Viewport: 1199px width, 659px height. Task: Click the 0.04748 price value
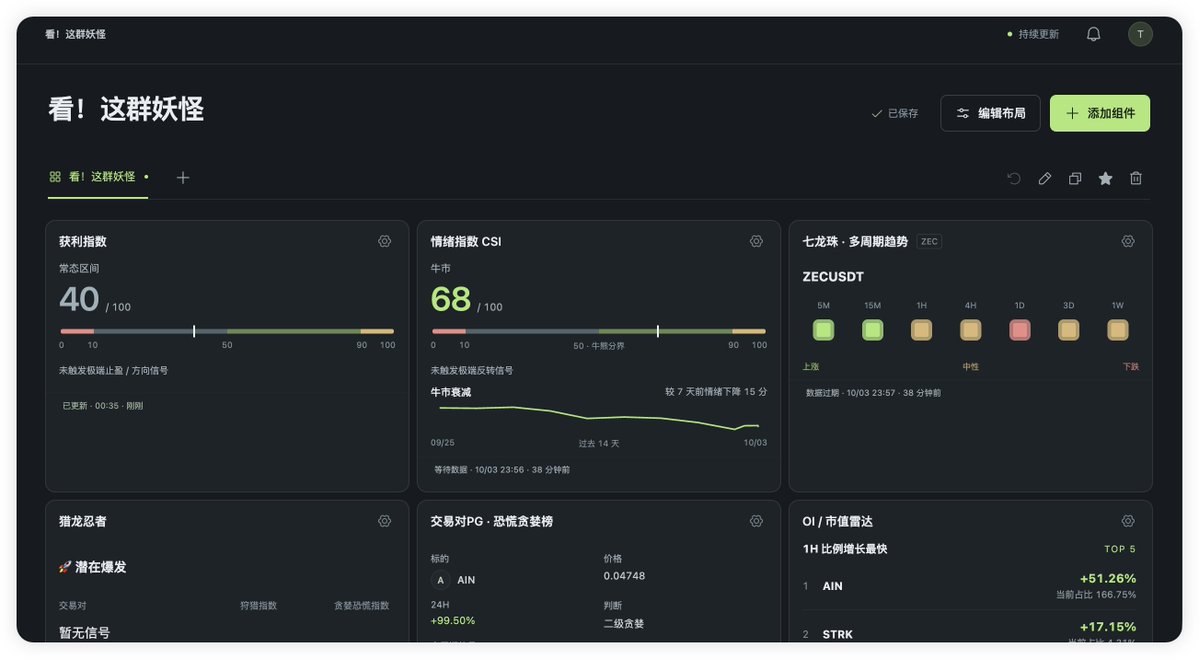tap(624, 576)
